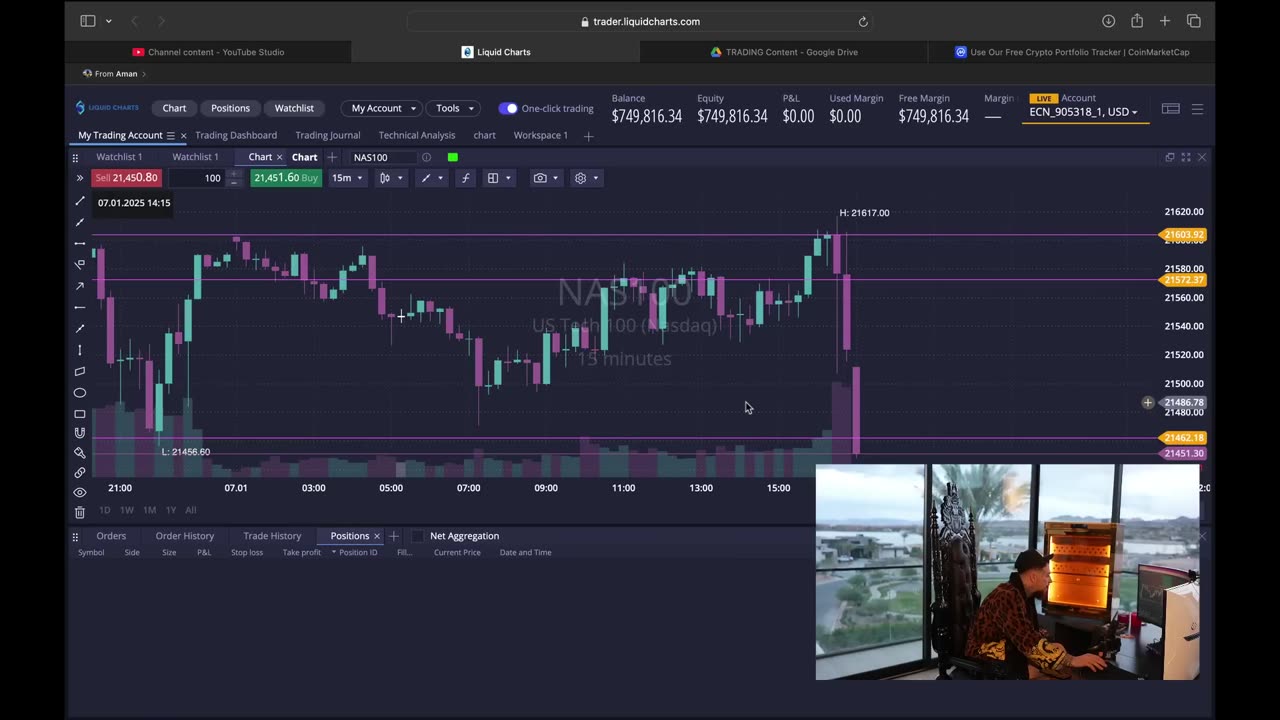Click the Chart button in top bar
Image resolution: width=1280 pixels, height=720 pixels.
[x=174, y=108]
